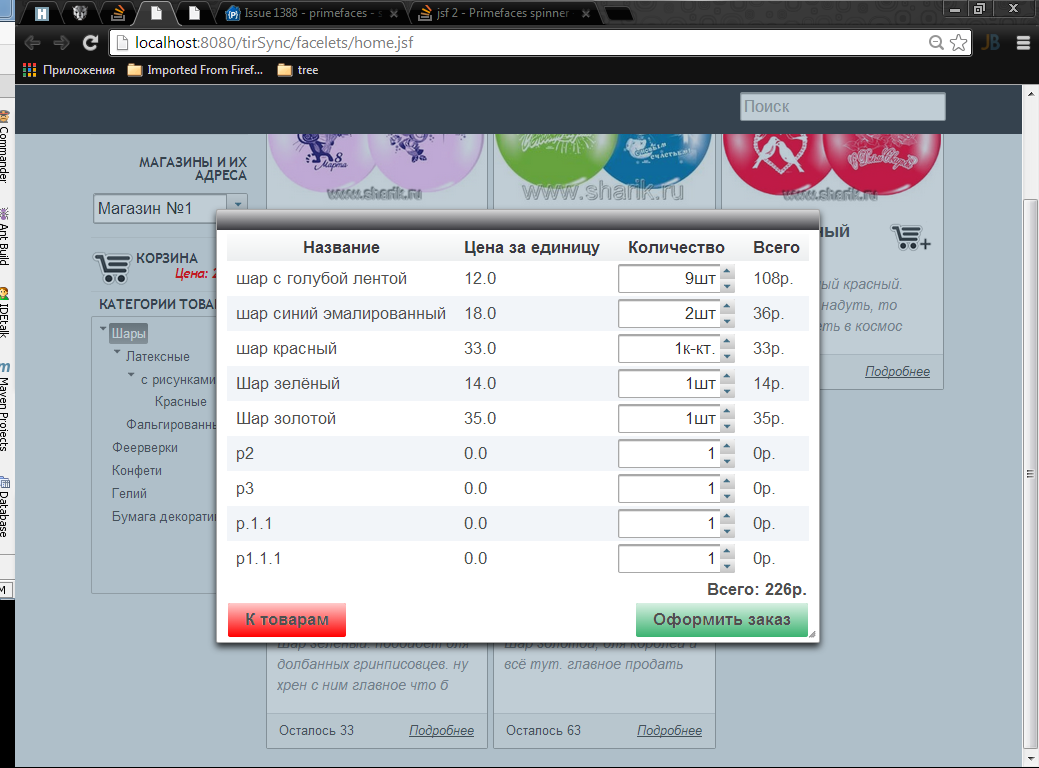1039x768 pixels.
Task: Collapse the с рисунками tree node
Action: 131,375
